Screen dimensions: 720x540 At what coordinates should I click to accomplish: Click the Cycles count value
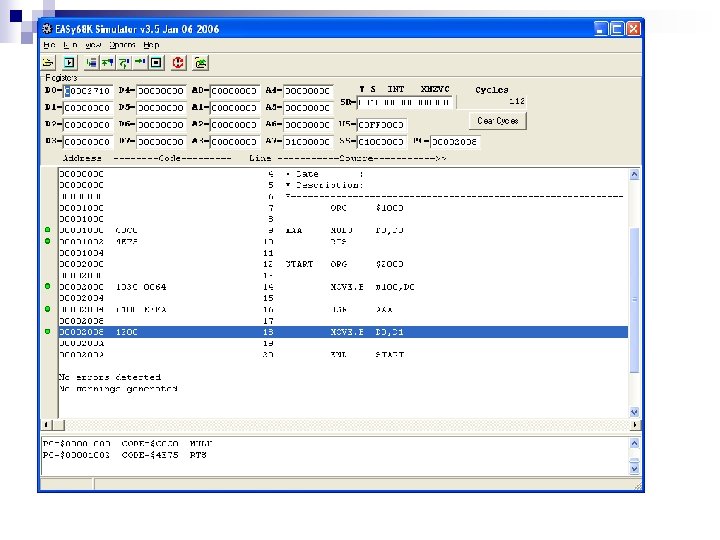pos(517,101)
